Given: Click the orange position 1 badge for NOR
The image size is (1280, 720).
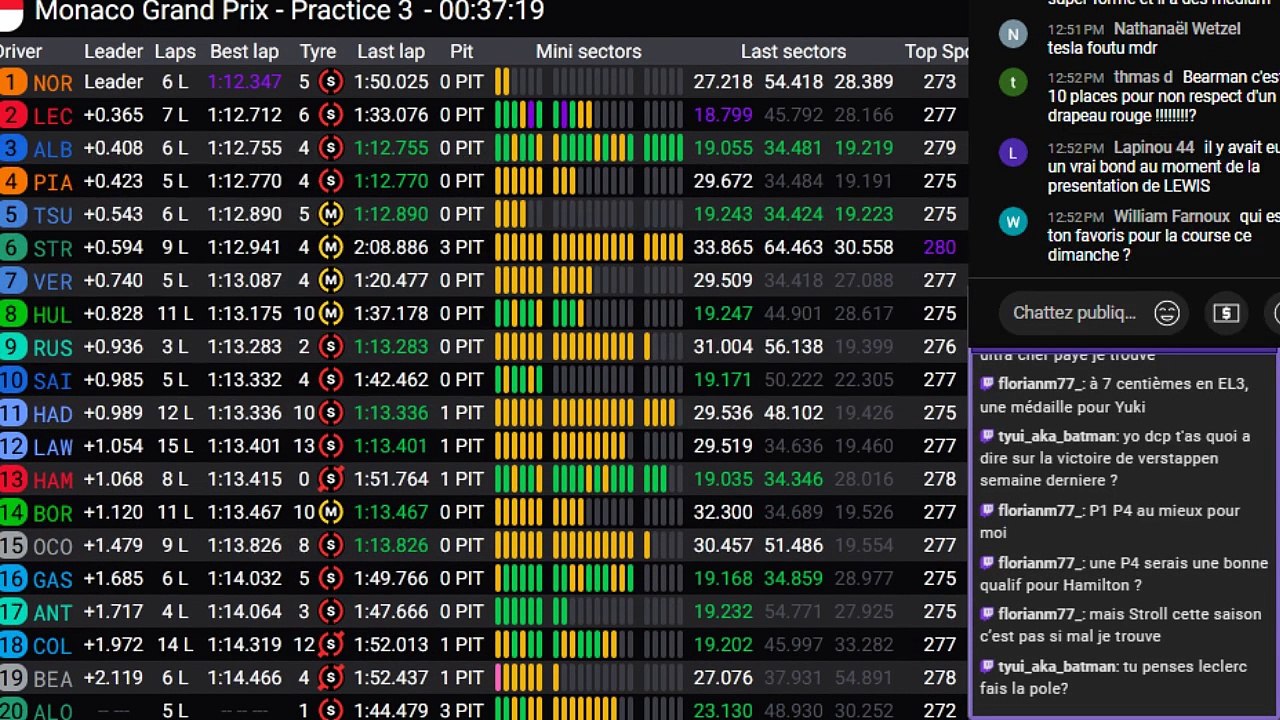Looking at the screenshot, I should point(12,82).
